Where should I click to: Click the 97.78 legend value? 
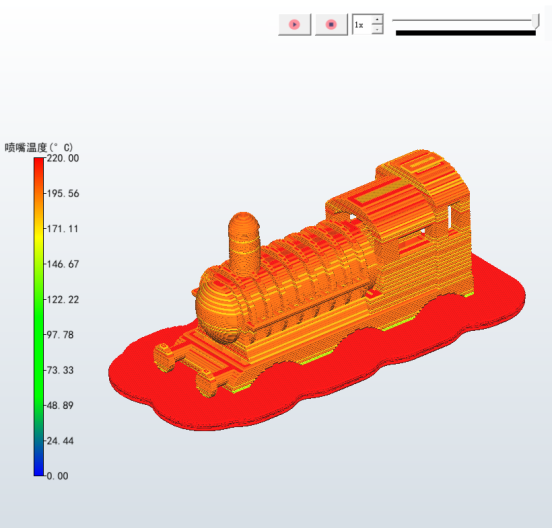60,334
